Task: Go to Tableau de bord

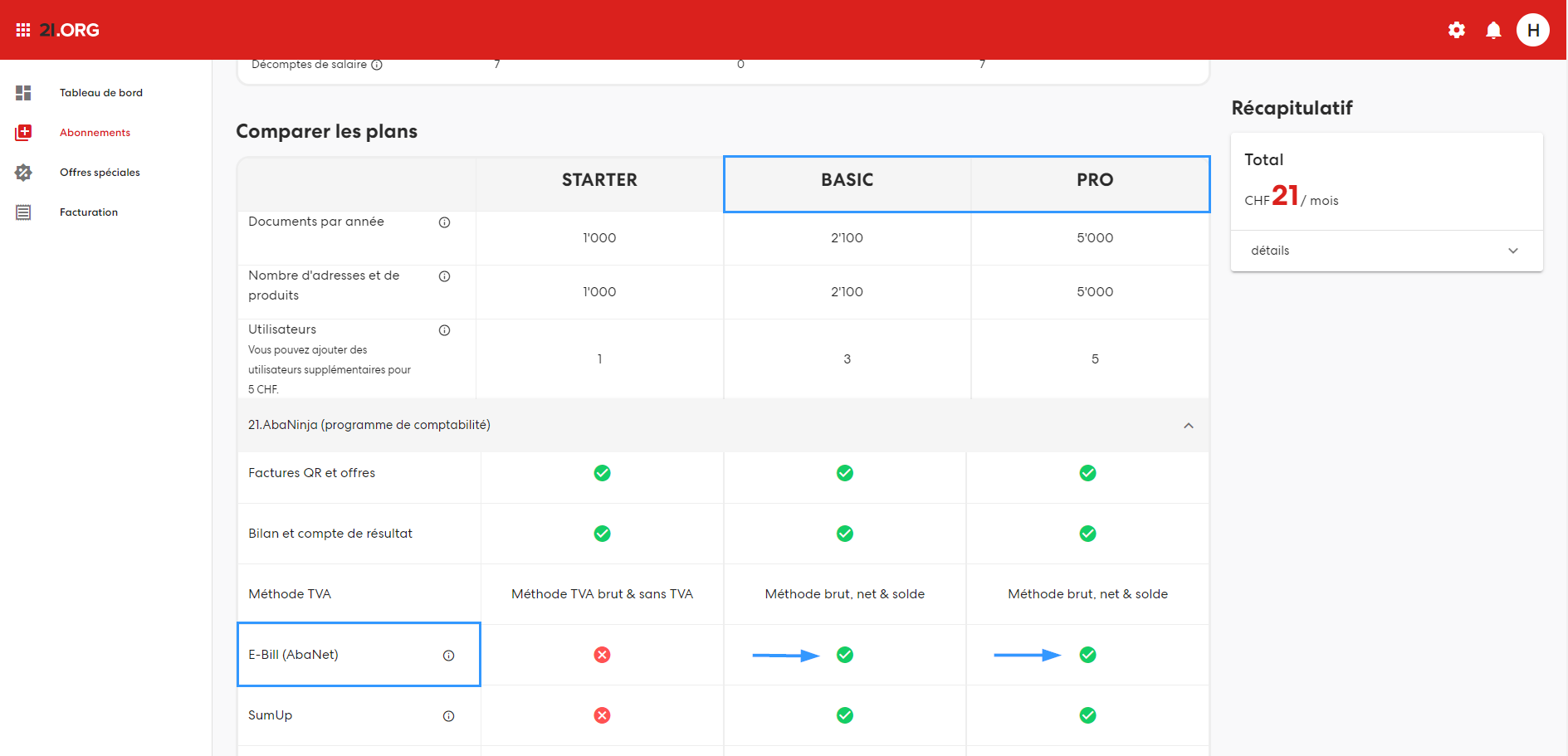Action: (101, 93)
